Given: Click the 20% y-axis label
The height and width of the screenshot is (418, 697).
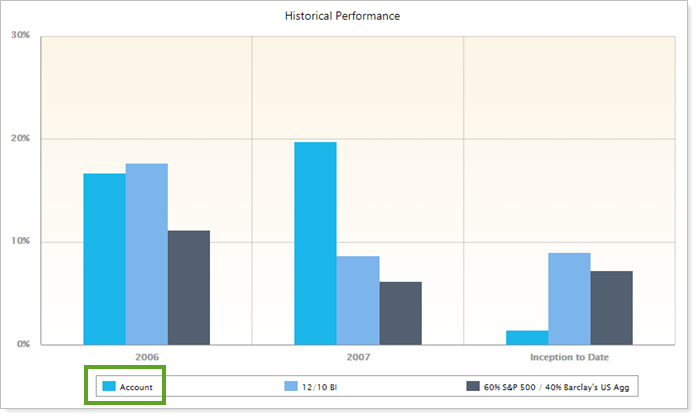Looking at the screenshot, I should pos(20,138).
